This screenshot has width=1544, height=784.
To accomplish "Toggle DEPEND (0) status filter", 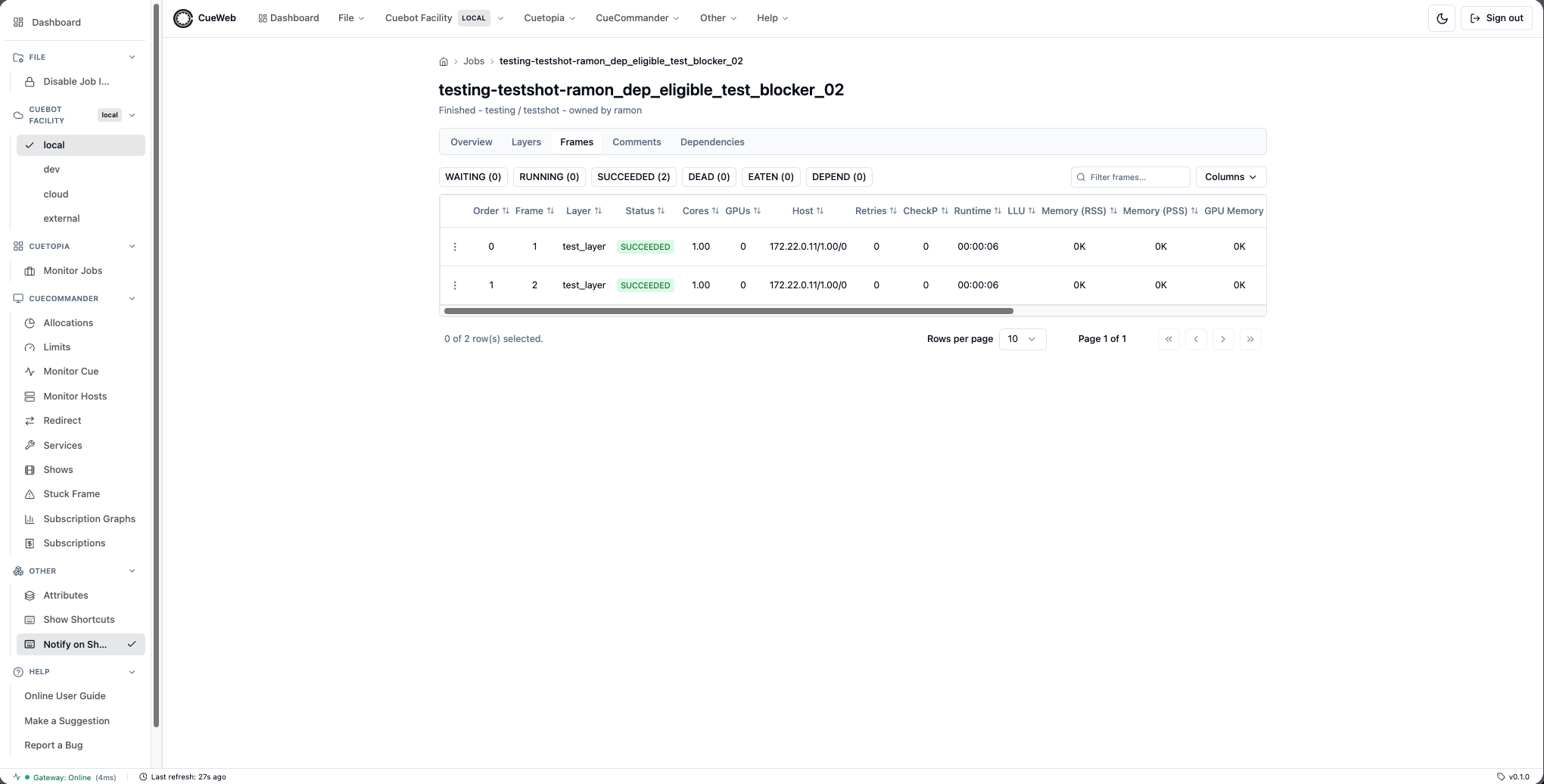I will tap(839, 177).
